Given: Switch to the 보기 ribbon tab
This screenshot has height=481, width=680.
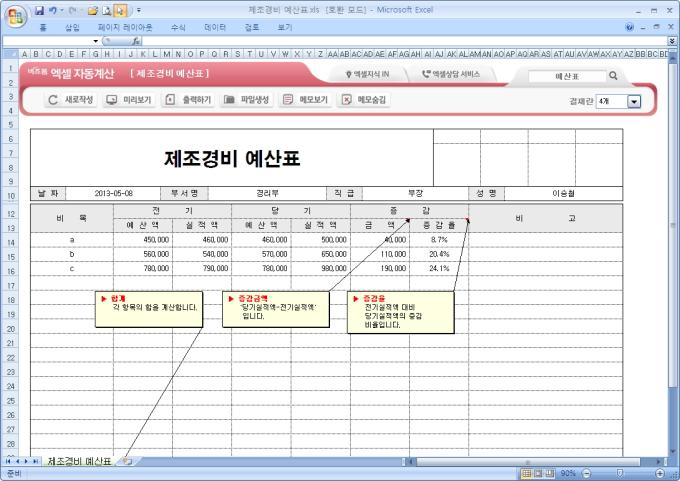Looking at the screenshot, I should tap(284, 27).
